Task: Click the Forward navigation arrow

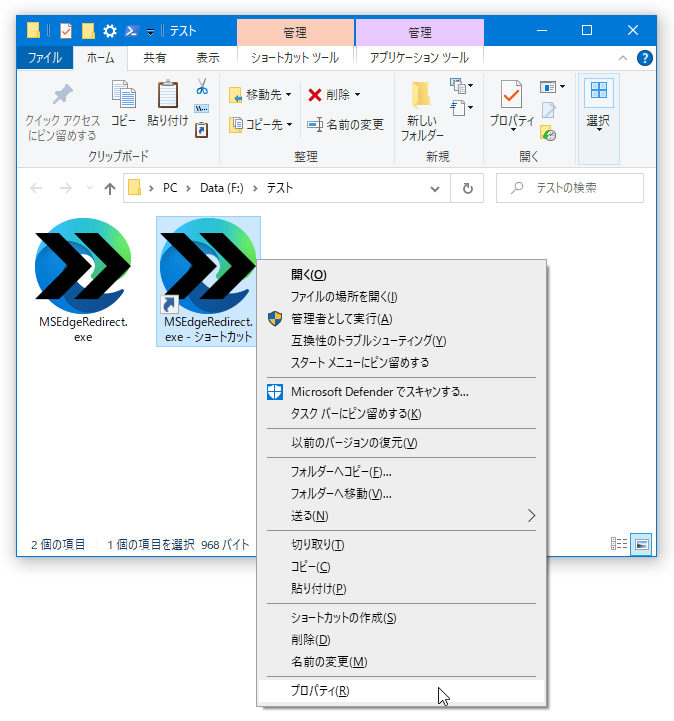Action: [x=66, y=188]
